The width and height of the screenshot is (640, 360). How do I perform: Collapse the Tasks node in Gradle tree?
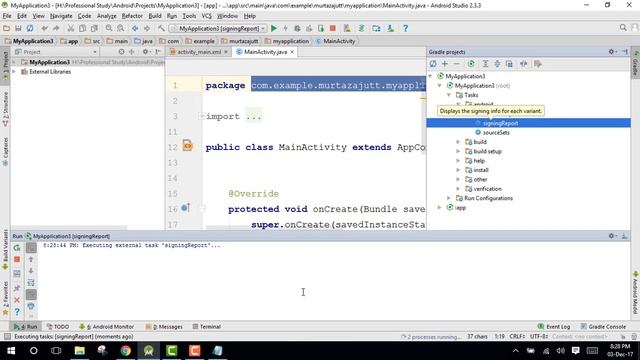click(x=449, y=95)
